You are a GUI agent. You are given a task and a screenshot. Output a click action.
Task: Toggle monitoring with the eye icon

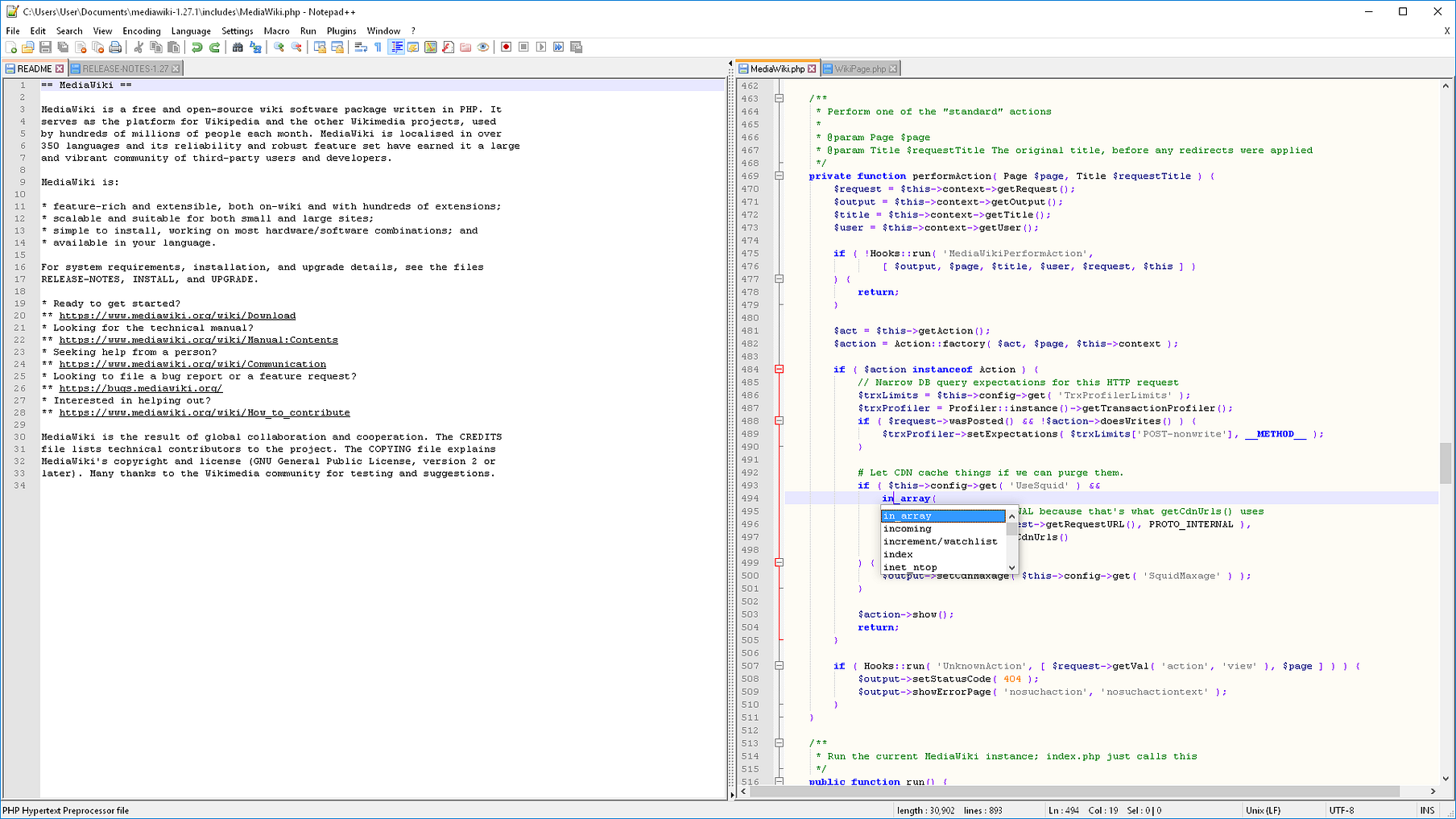482,47
